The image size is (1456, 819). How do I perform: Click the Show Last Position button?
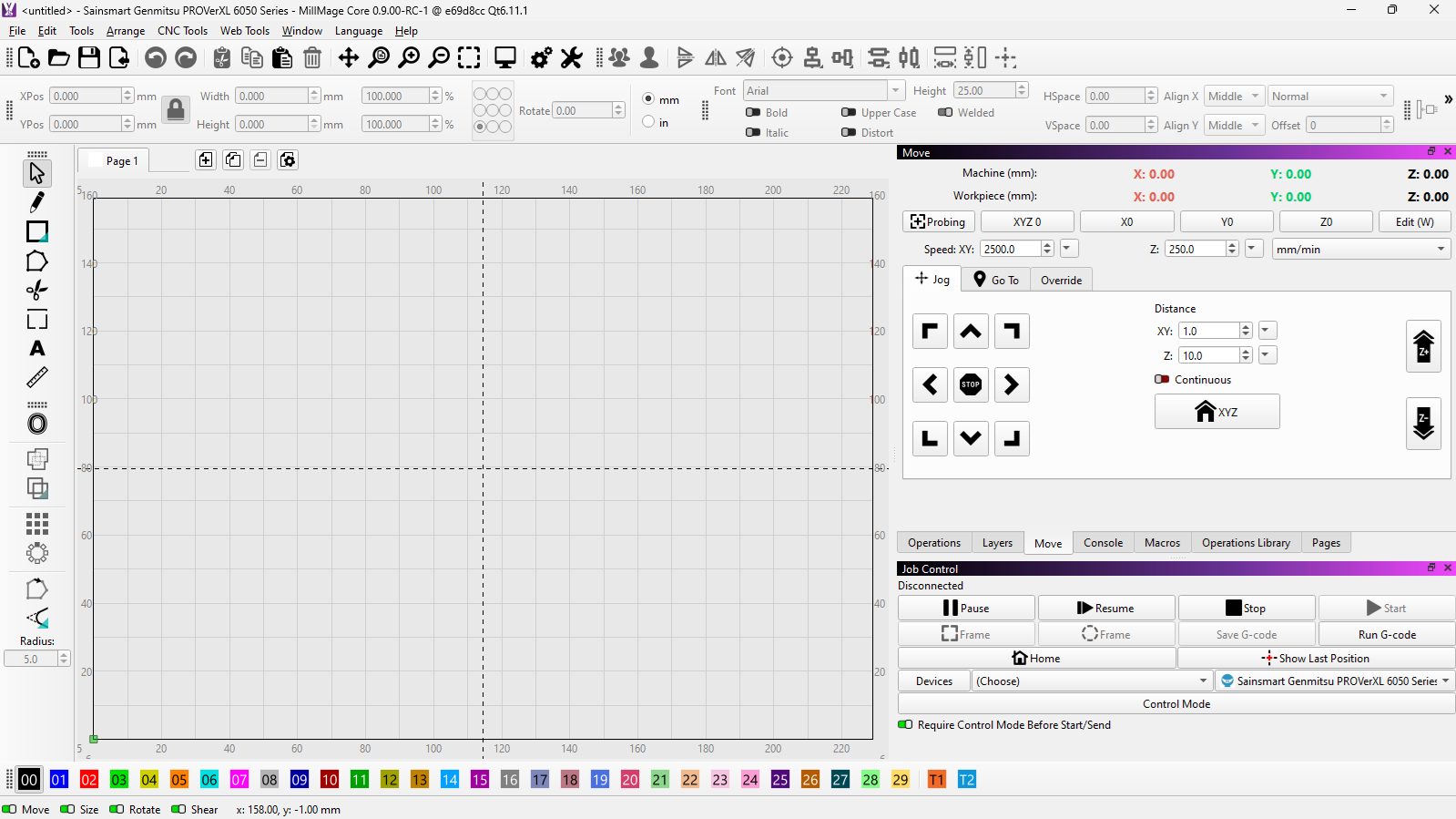point(1316,658)
